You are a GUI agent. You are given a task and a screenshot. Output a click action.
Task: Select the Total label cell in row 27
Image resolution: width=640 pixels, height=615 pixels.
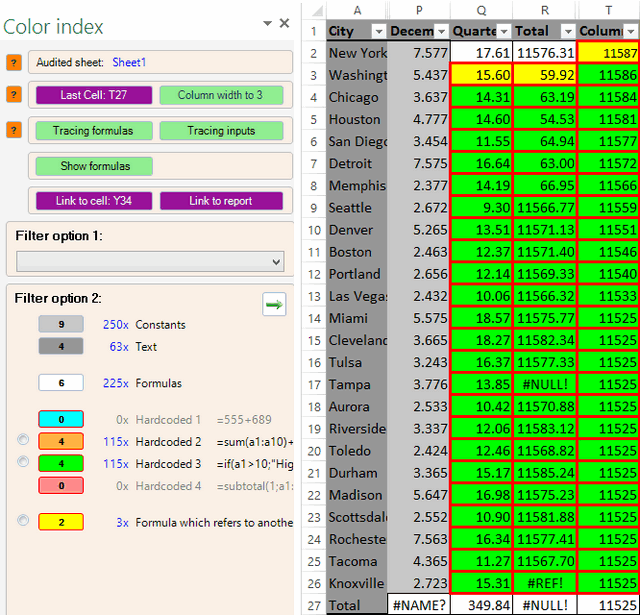[357, 606]
